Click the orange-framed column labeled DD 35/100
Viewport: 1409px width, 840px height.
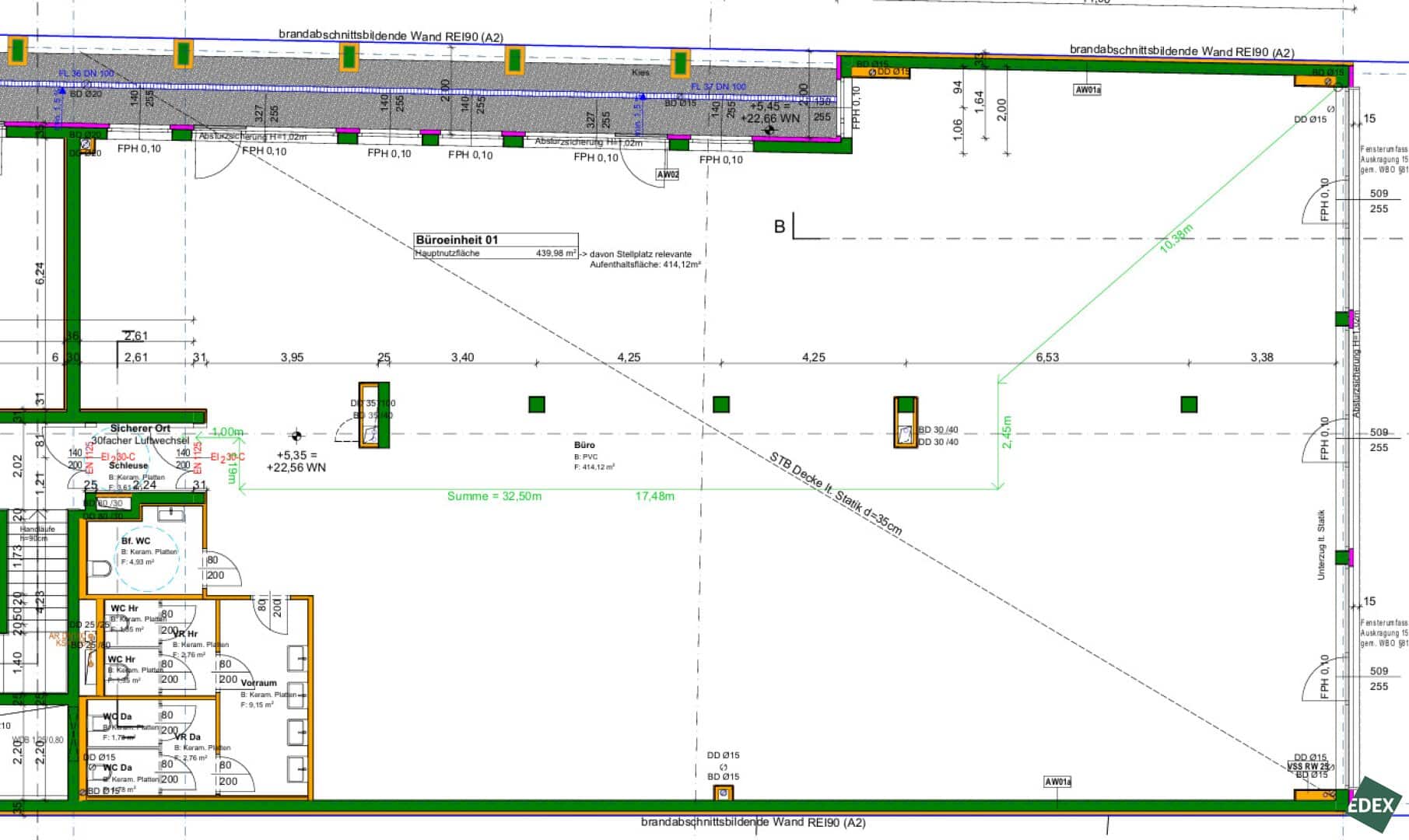tap(373, 415)
